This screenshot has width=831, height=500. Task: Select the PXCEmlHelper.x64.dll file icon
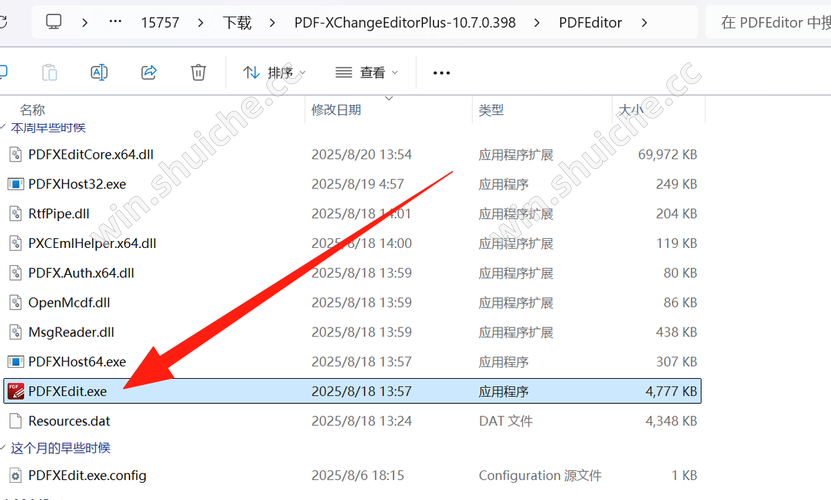(16, 243)
